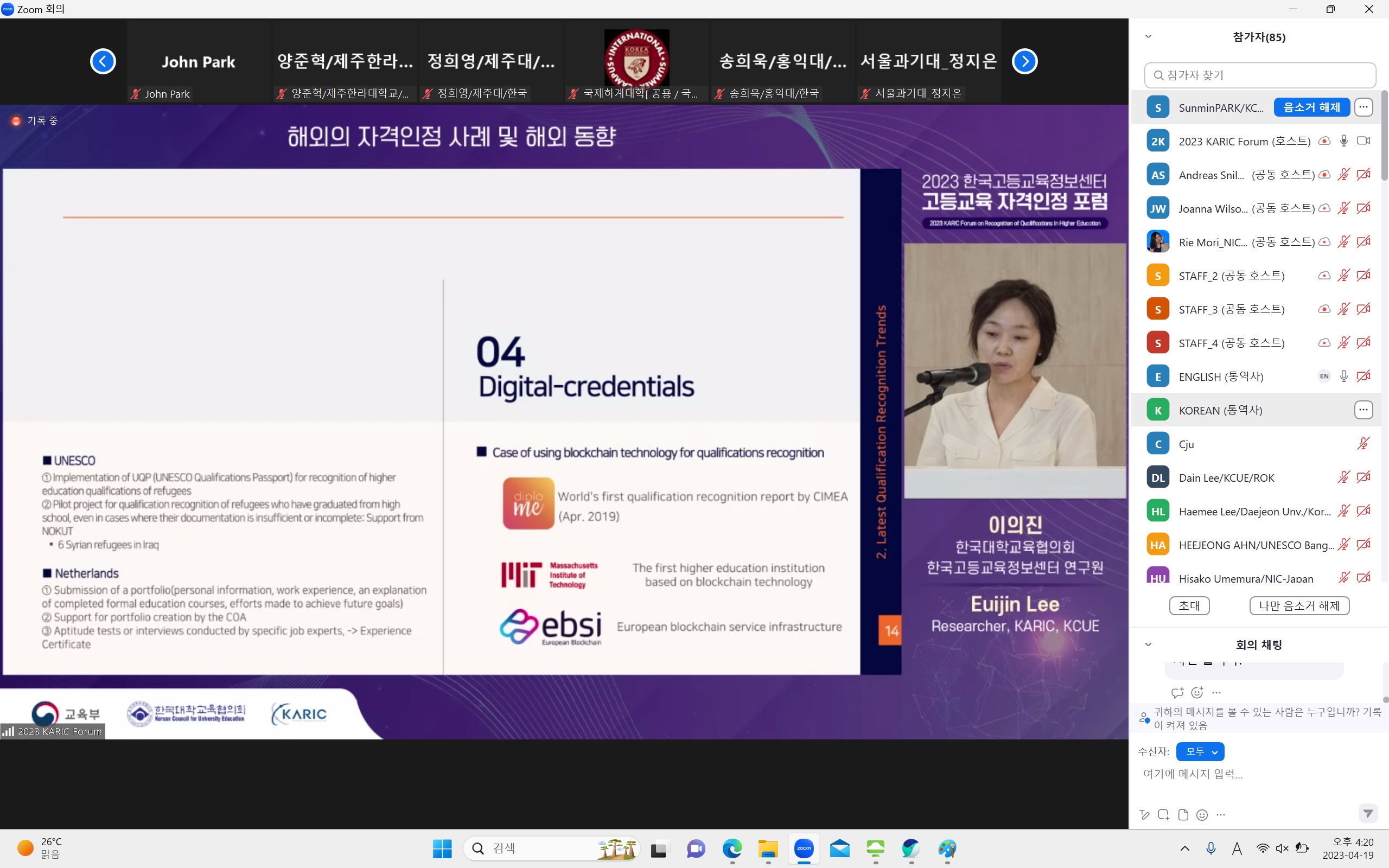Click '2023 KARIC Forum' speaker name label
The height and width of the screenshot is (868, 1389).
tap(53, 731)
